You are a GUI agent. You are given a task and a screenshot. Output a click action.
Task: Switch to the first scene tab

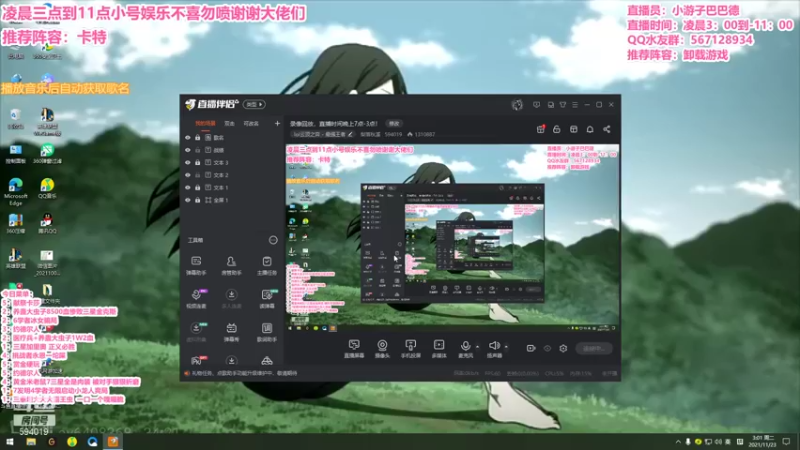206,123
